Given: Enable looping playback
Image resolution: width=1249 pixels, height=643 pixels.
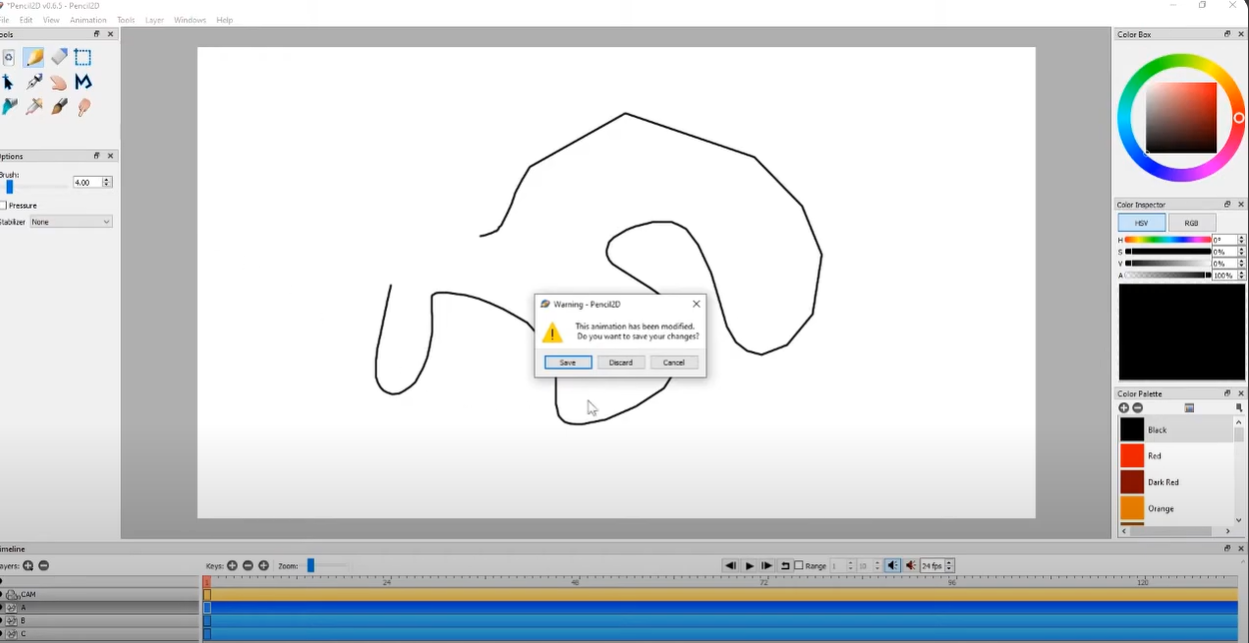Looking at the screenshot, I should pyautogui.click(x=785, y=565).
